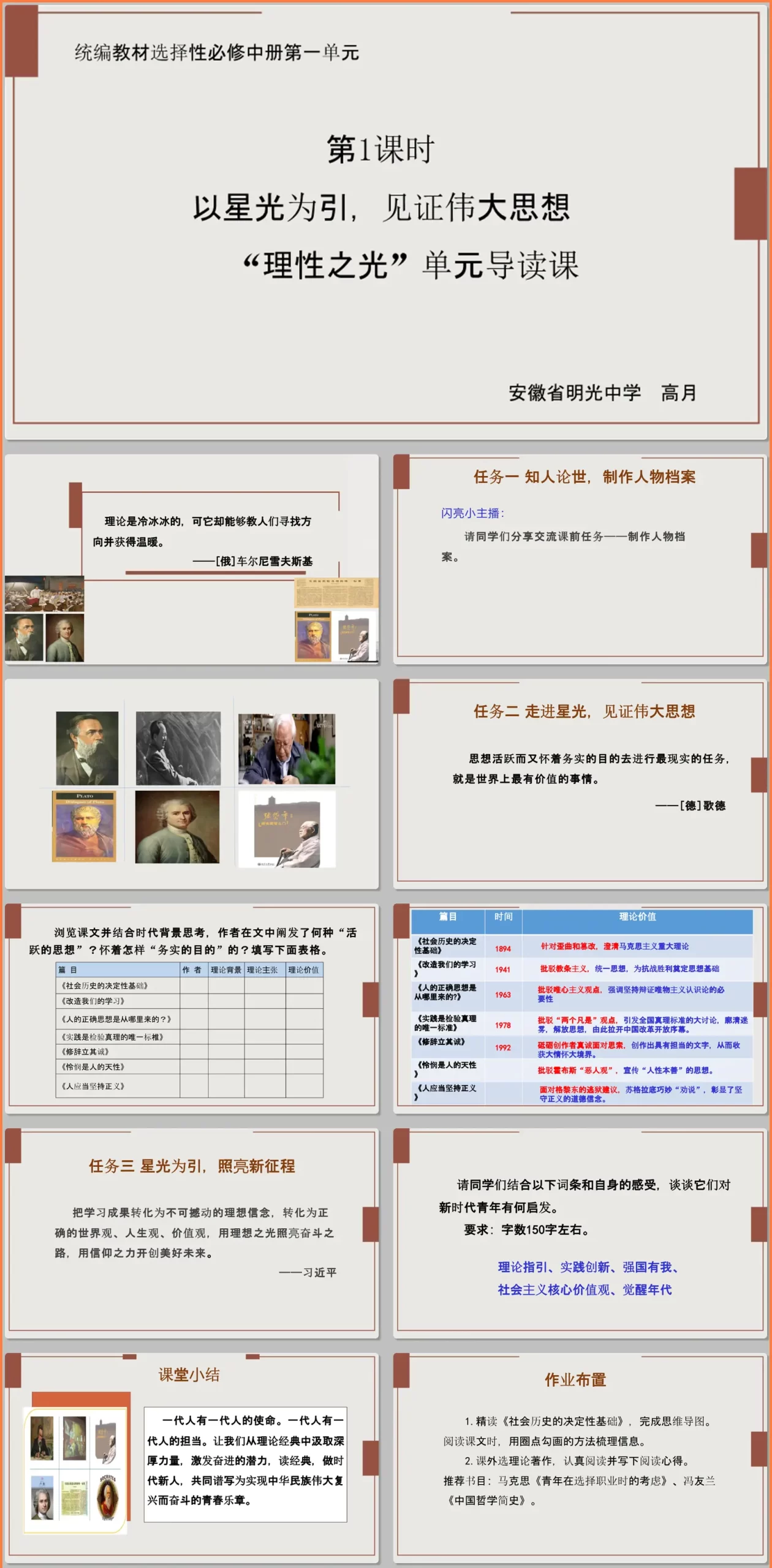This screenshot has width=772, height=1568.
Task: Click the year 1963 in the blue table
Action: pos(503,995)
